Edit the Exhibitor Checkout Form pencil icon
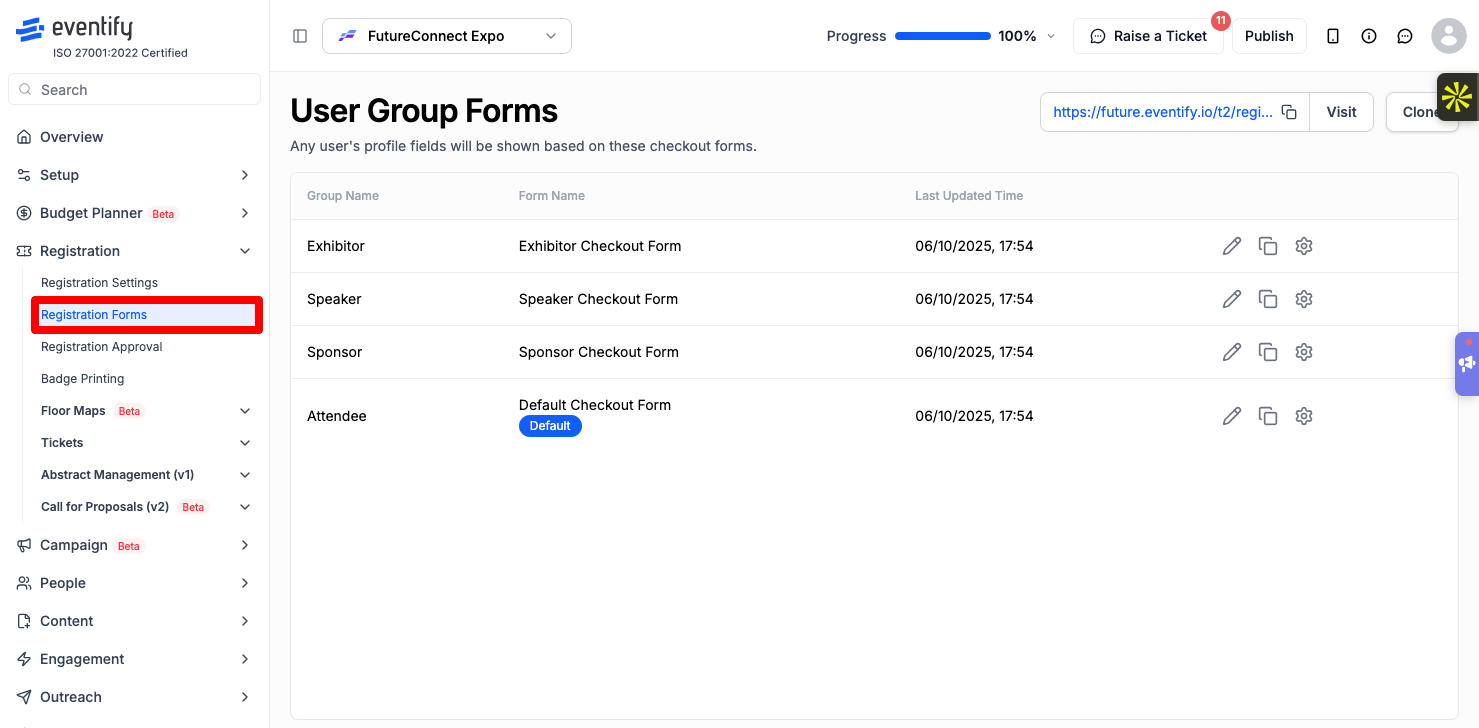This screenshot has width=1479, height=728. click(x=1232, y=246)
